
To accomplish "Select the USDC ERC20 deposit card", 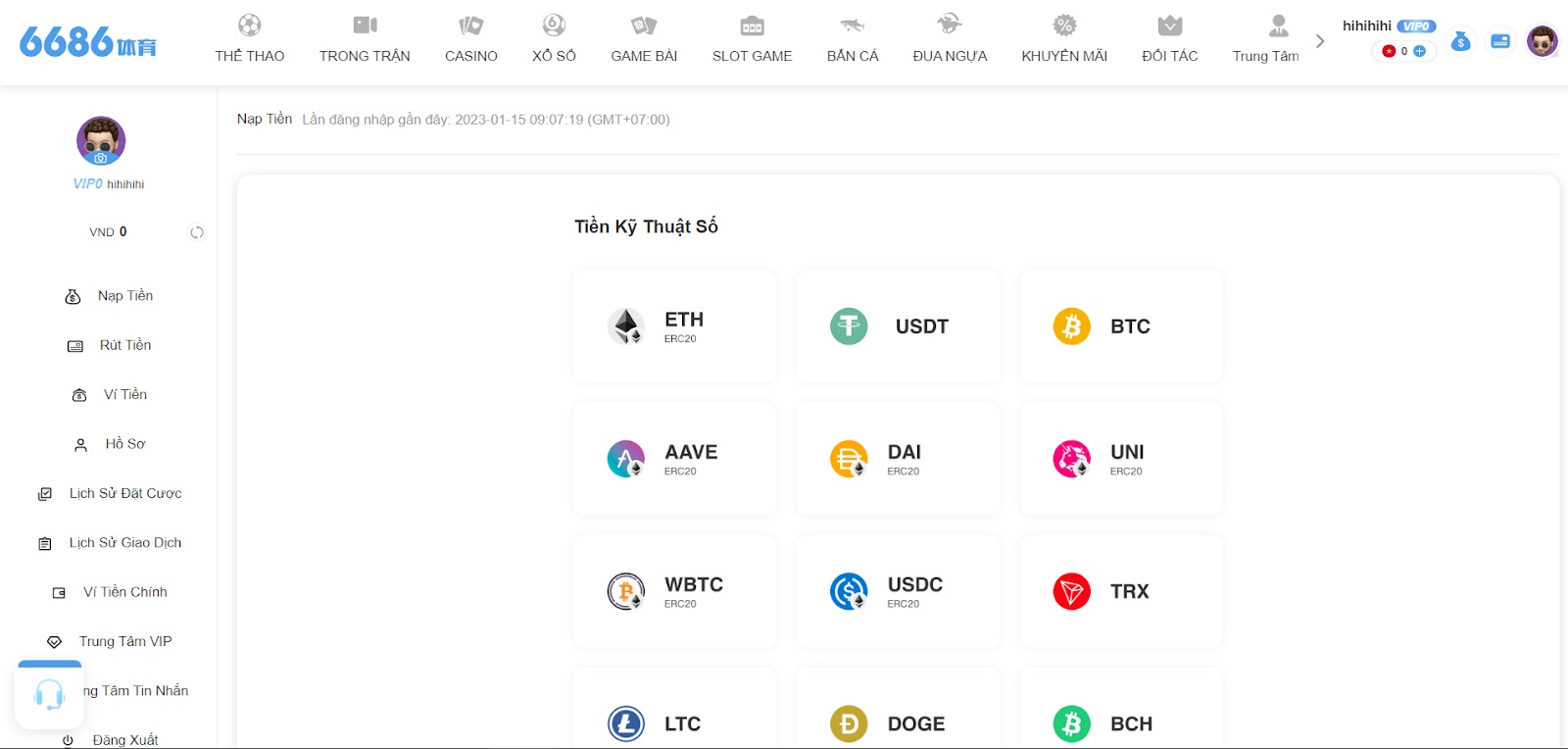I will (898, 591).
